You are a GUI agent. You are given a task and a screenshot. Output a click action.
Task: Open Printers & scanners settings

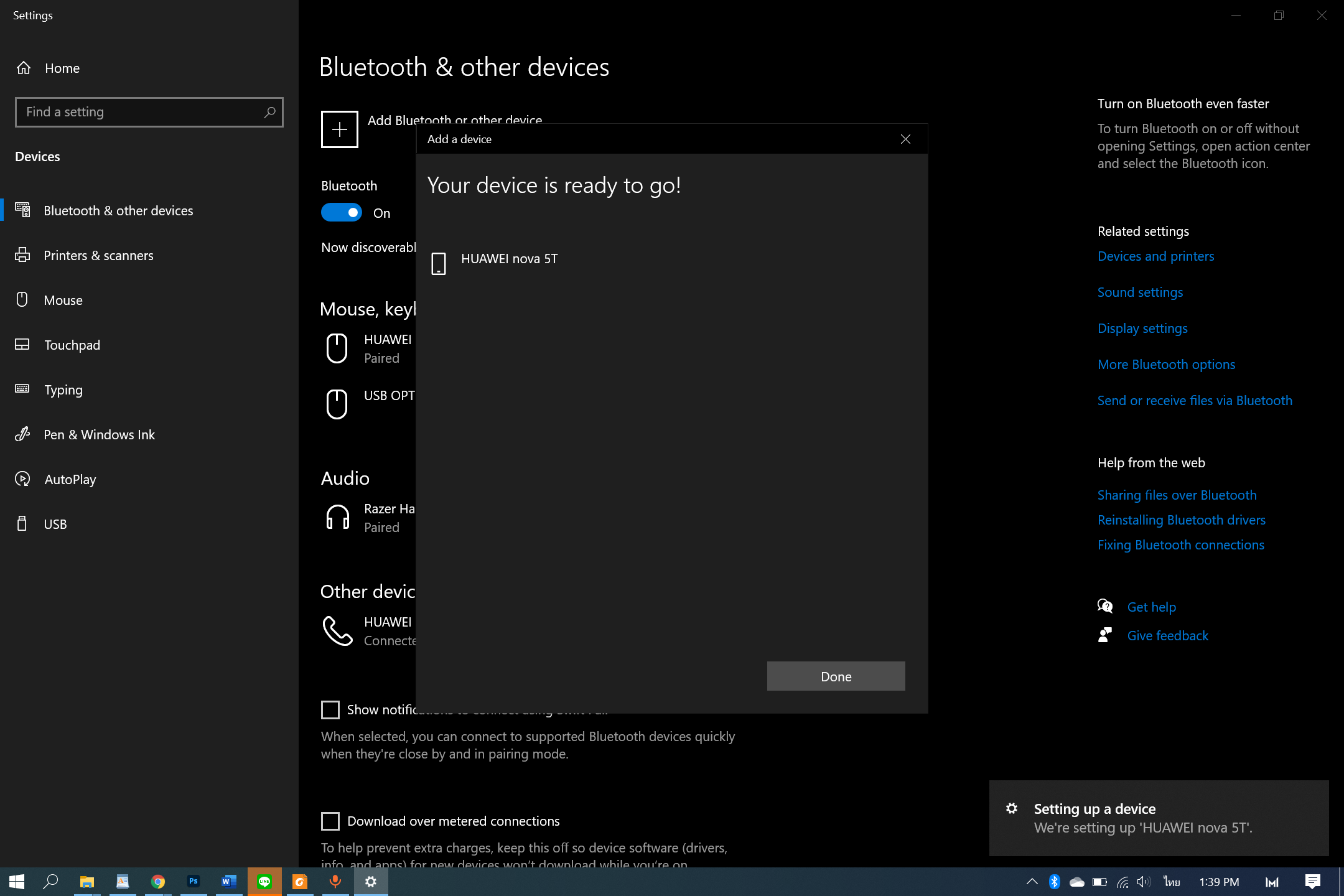(x=149, y=255)
